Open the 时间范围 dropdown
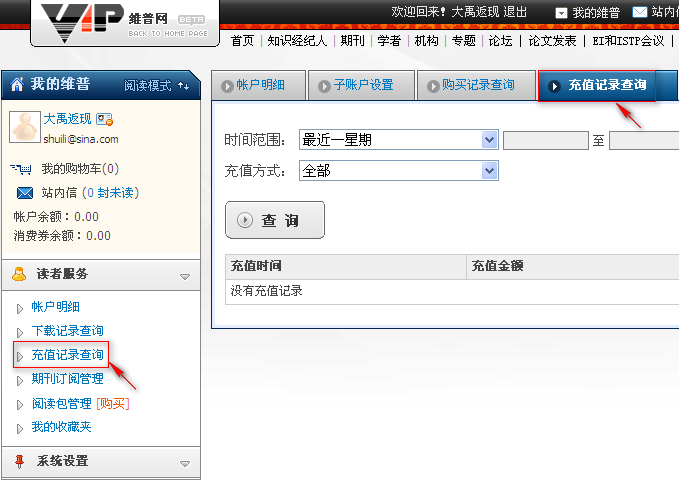 tap(398, 140)
